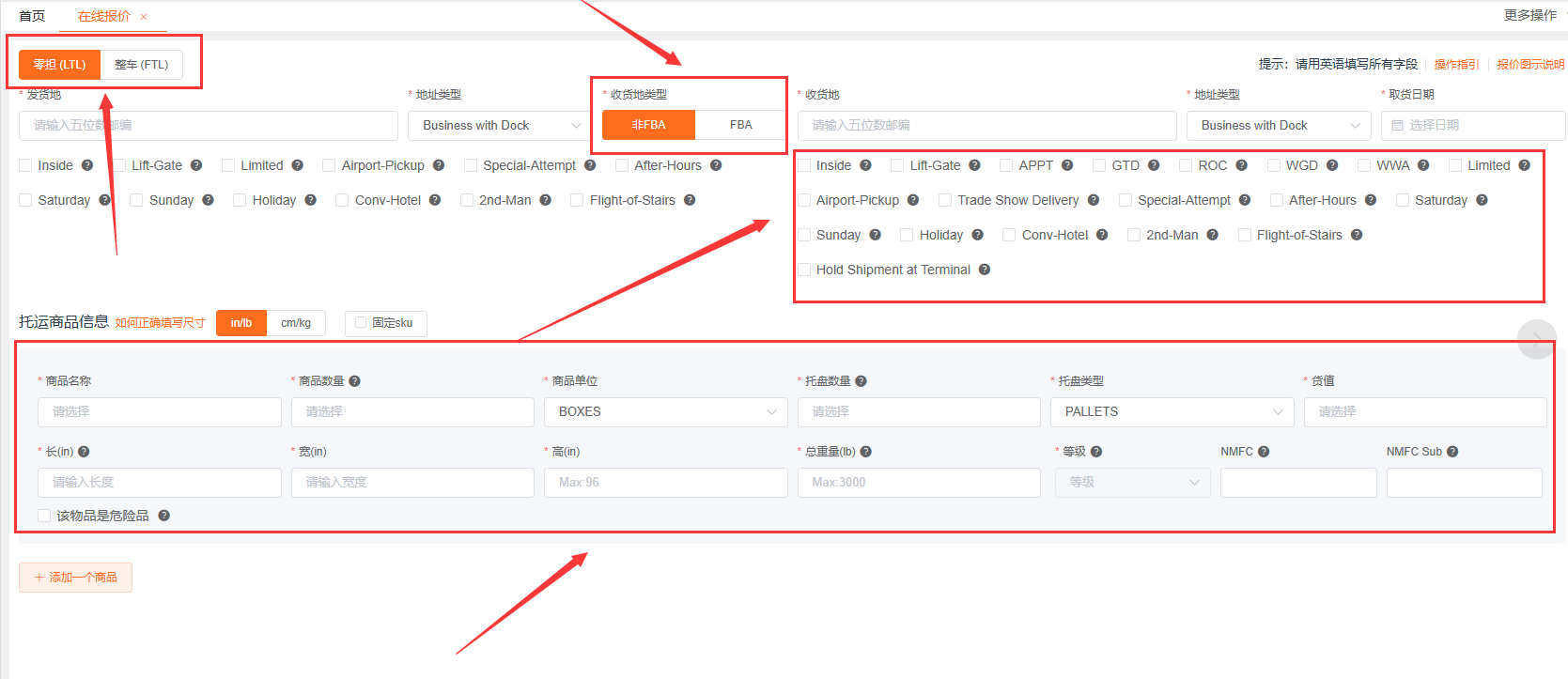The height and width of the screenshot is (679, 1568).
Task: Go to the 首页 tab
Action: coord(32,16)
